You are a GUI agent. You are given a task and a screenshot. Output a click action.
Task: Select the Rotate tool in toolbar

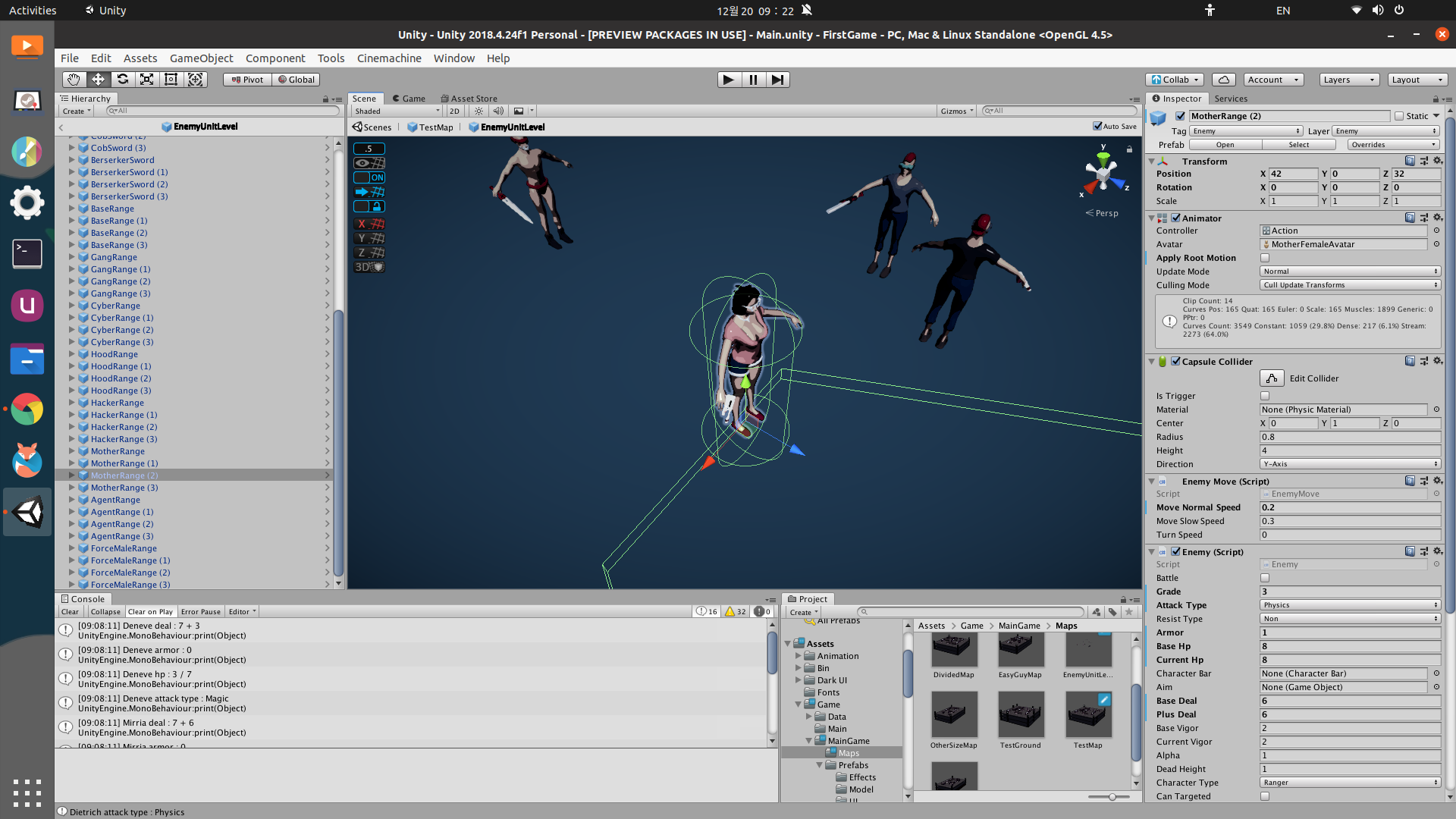coord(122,80)
